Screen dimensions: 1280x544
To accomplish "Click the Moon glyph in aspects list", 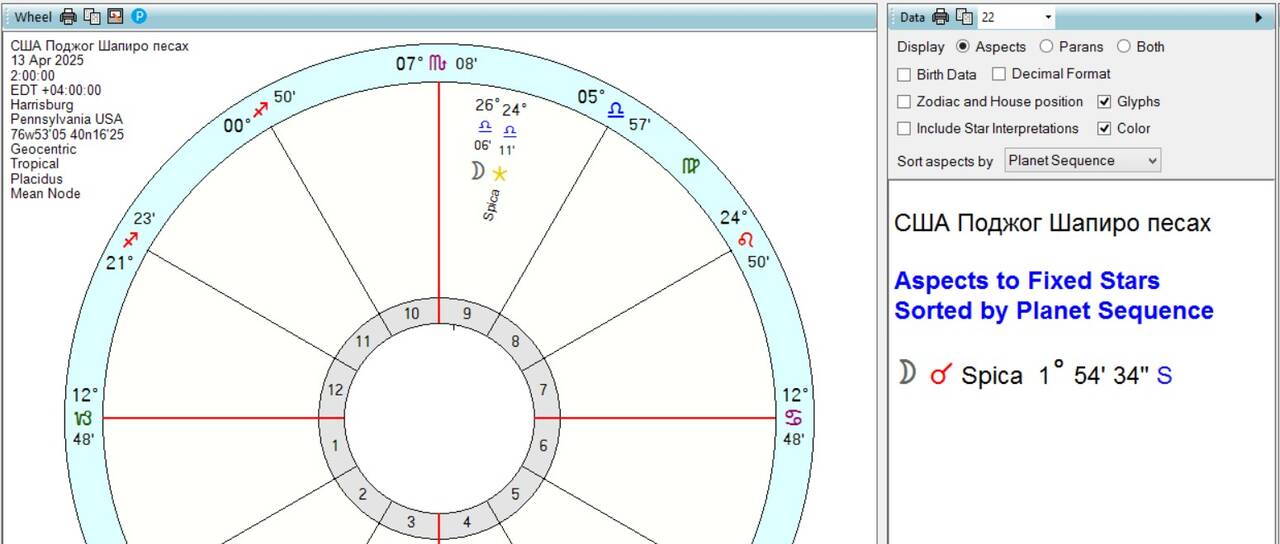I will click(x=907, y=373).
